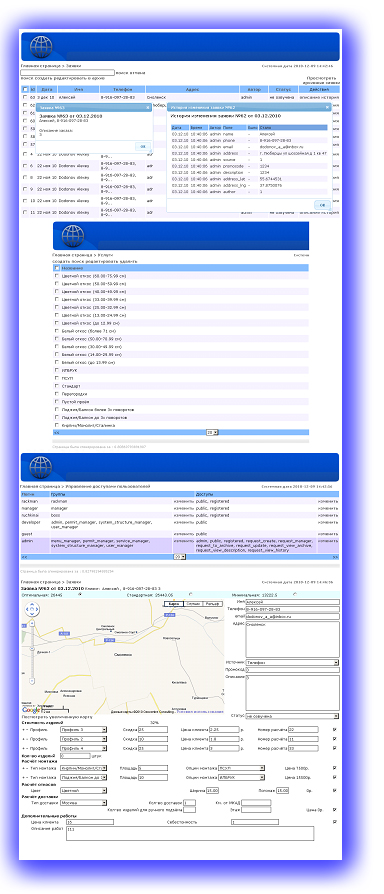
Task: Add a mounting row via plus beside first Тип монтажа
Action: coord(23,768)
